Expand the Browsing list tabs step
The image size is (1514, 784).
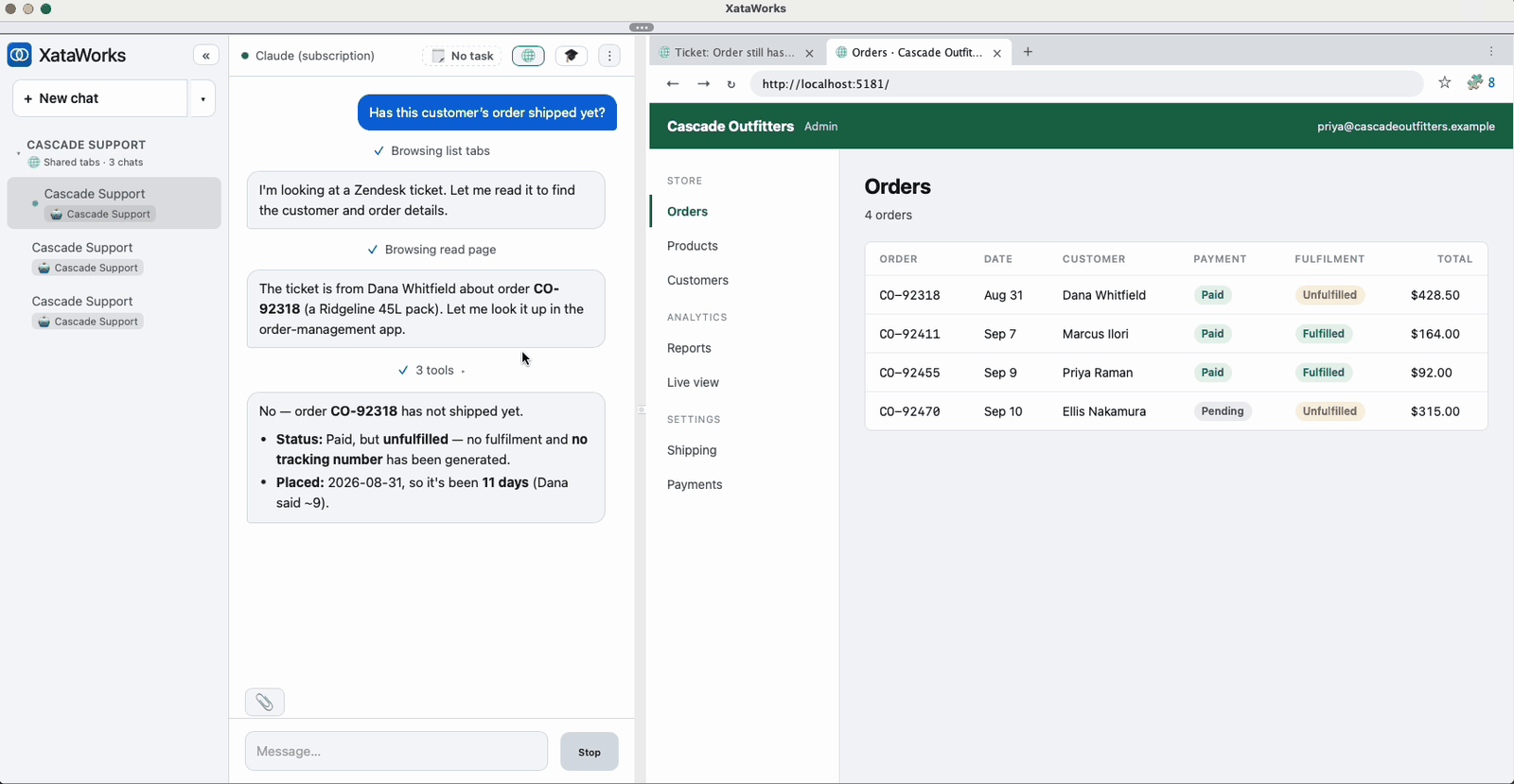(x=431, y=151)
